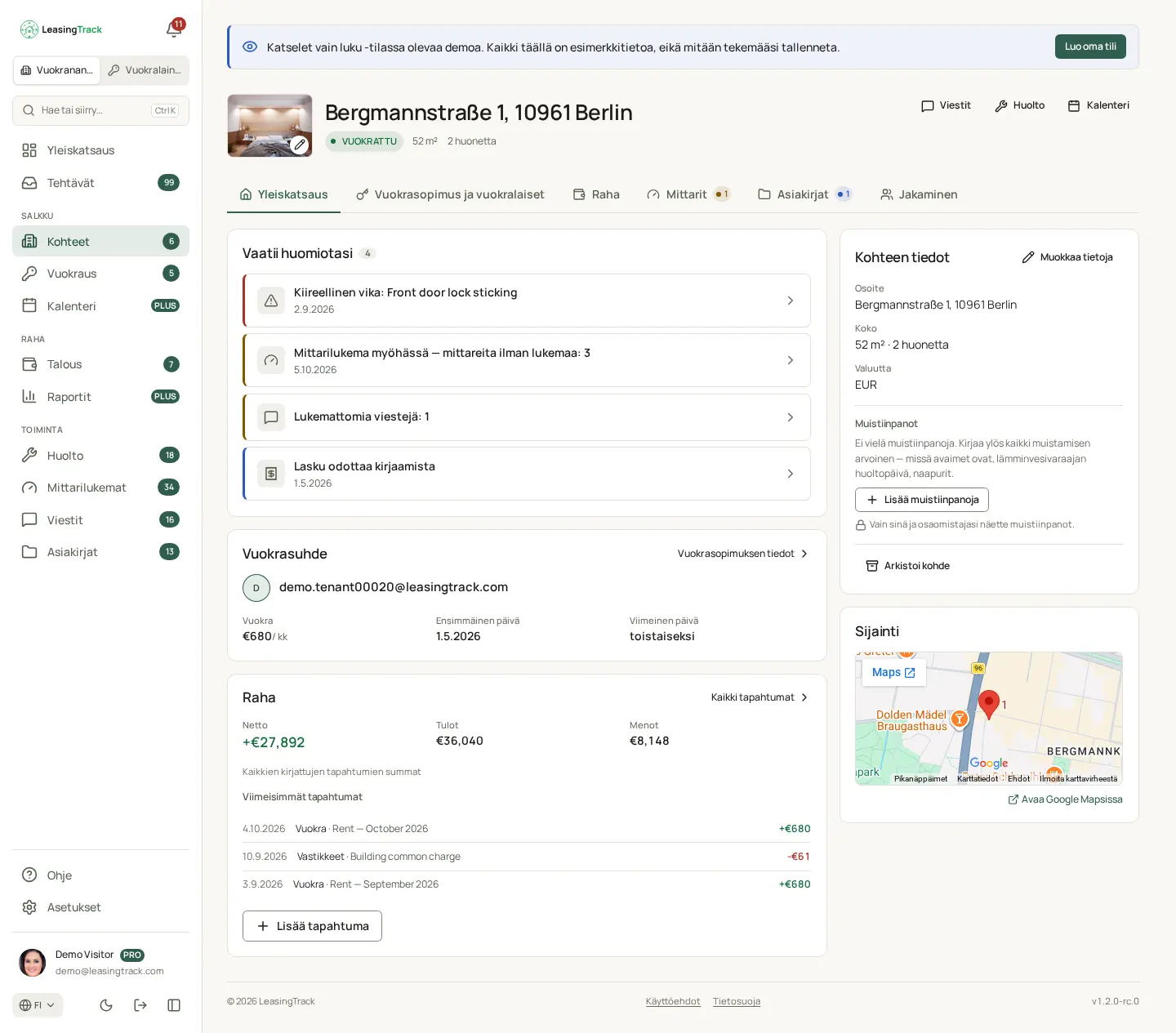Click Lisää tapahtuma button
Screen dimensions: 1176x1033
coord(312,926)
